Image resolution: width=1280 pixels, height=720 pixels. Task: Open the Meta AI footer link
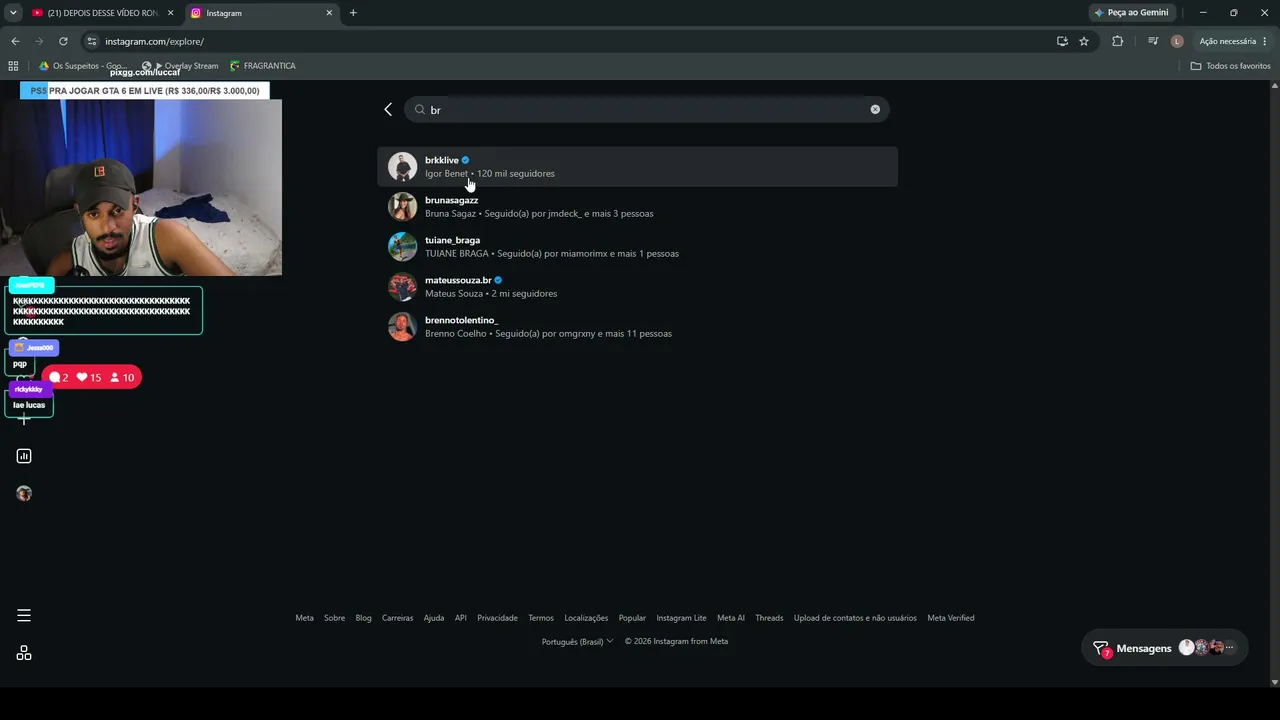tap(731, 618)
